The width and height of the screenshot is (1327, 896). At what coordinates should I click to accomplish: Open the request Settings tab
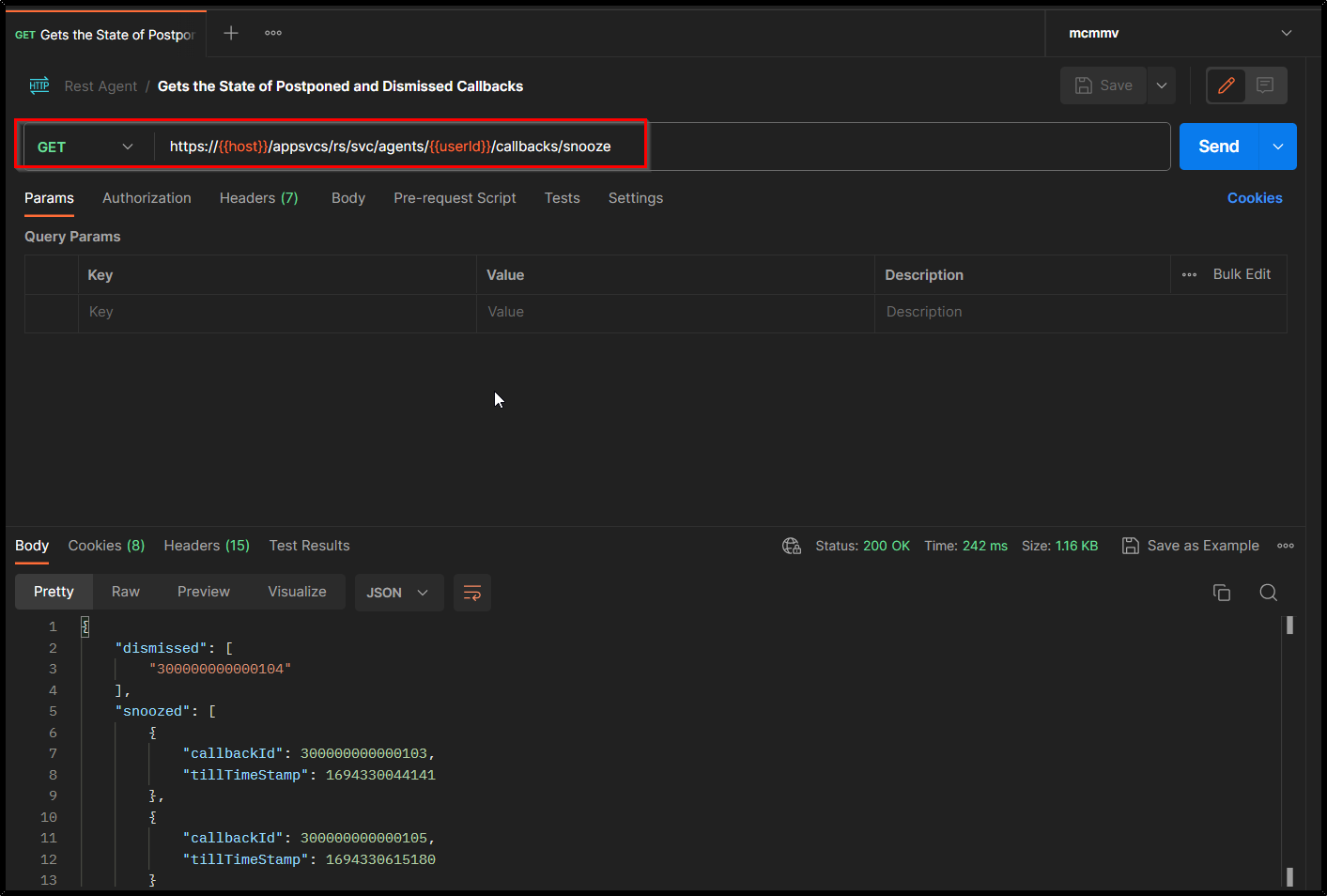pyautogui.click(x=636, y=198)
